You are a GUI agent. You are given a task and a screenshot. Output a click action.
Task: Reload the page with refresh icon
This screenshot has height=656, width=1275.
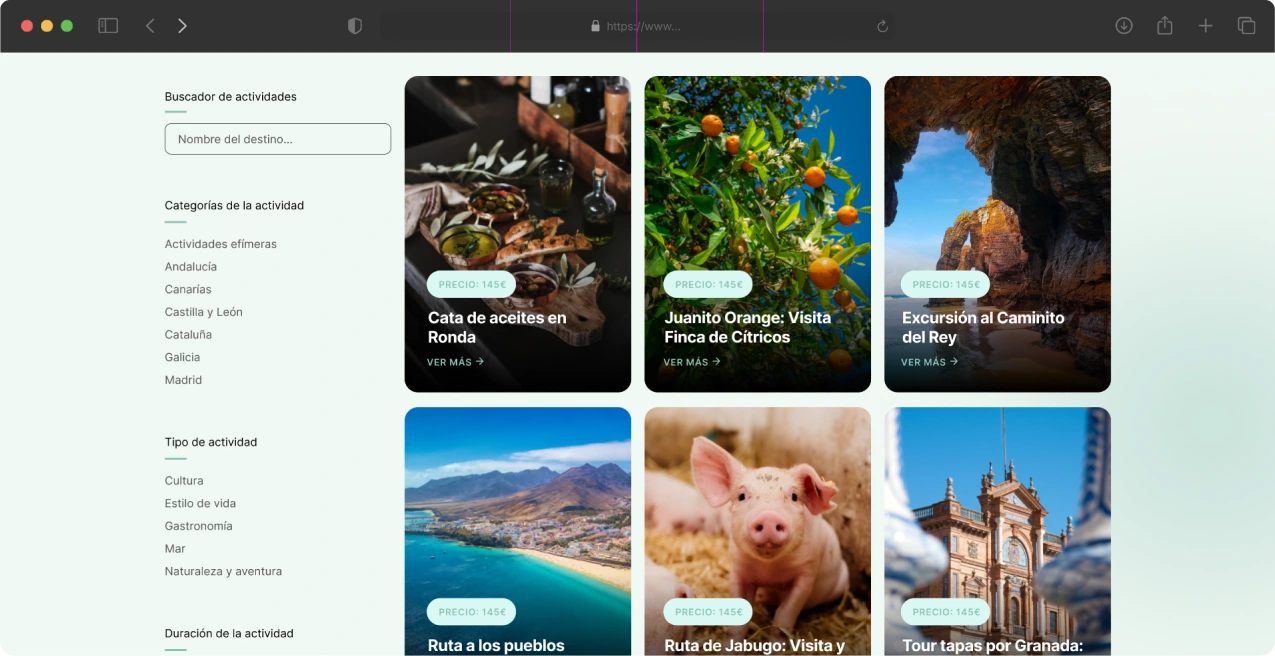(x=882, y=26)
